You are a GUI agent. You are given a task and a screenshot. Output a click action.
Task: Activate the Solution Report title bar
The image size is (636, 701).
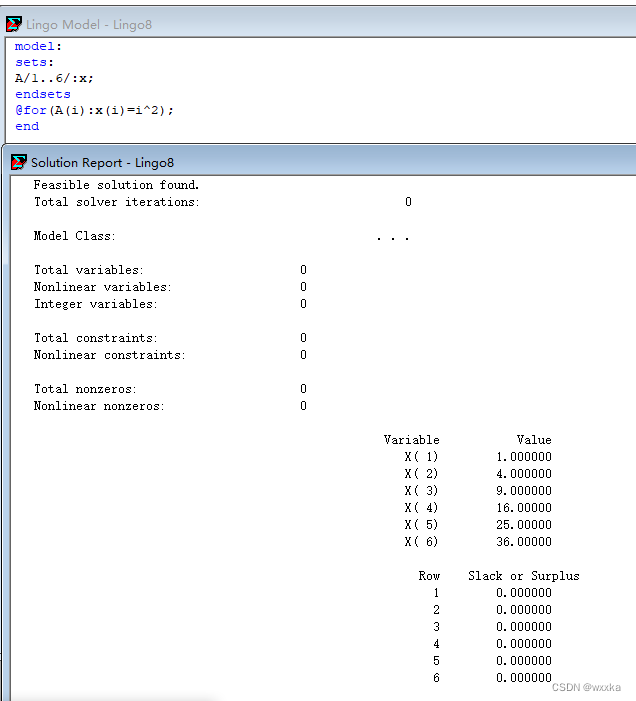(320, 162)
